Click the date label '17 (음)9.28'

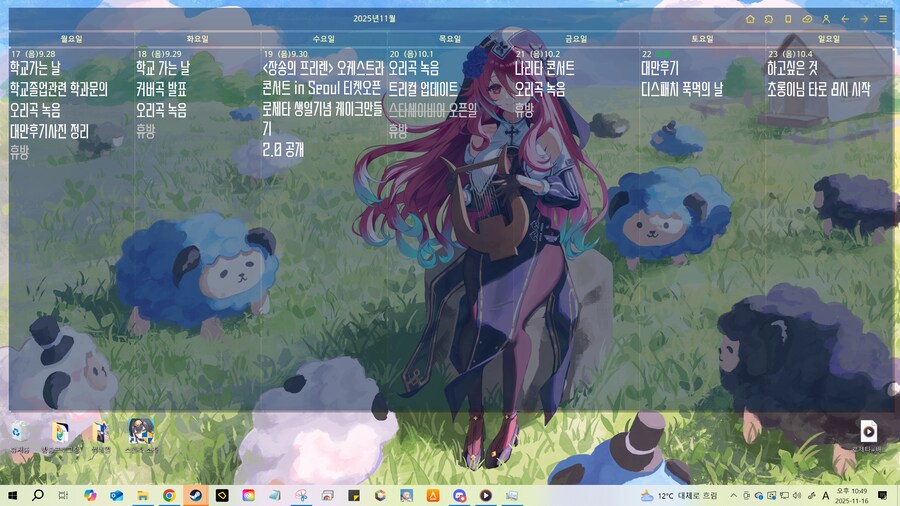point(33,54)
